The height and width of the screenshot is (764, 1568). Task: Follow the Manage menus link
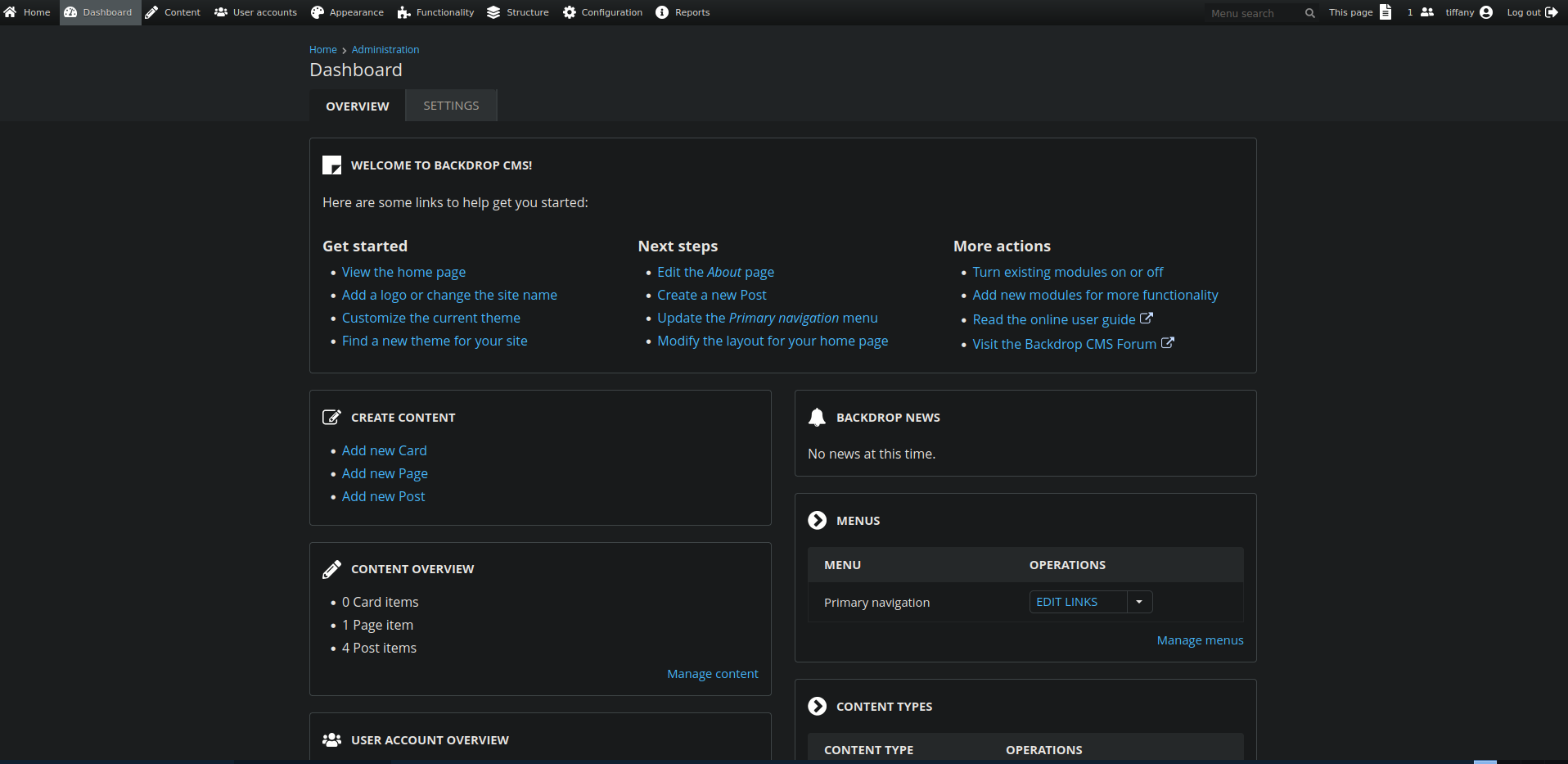pos(1200,640)
